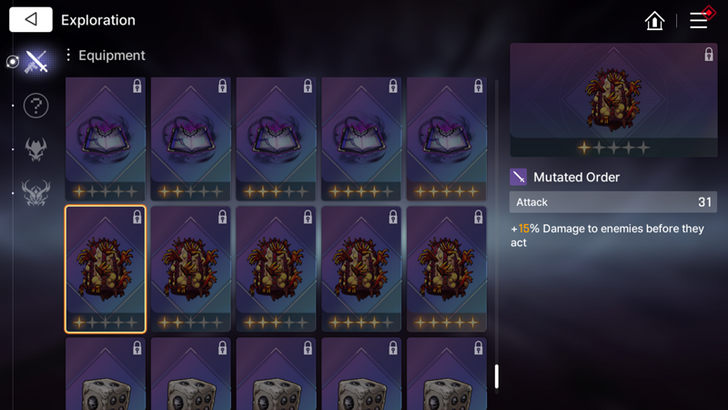Open the question mark sidebar category

[x=36, y=105]
